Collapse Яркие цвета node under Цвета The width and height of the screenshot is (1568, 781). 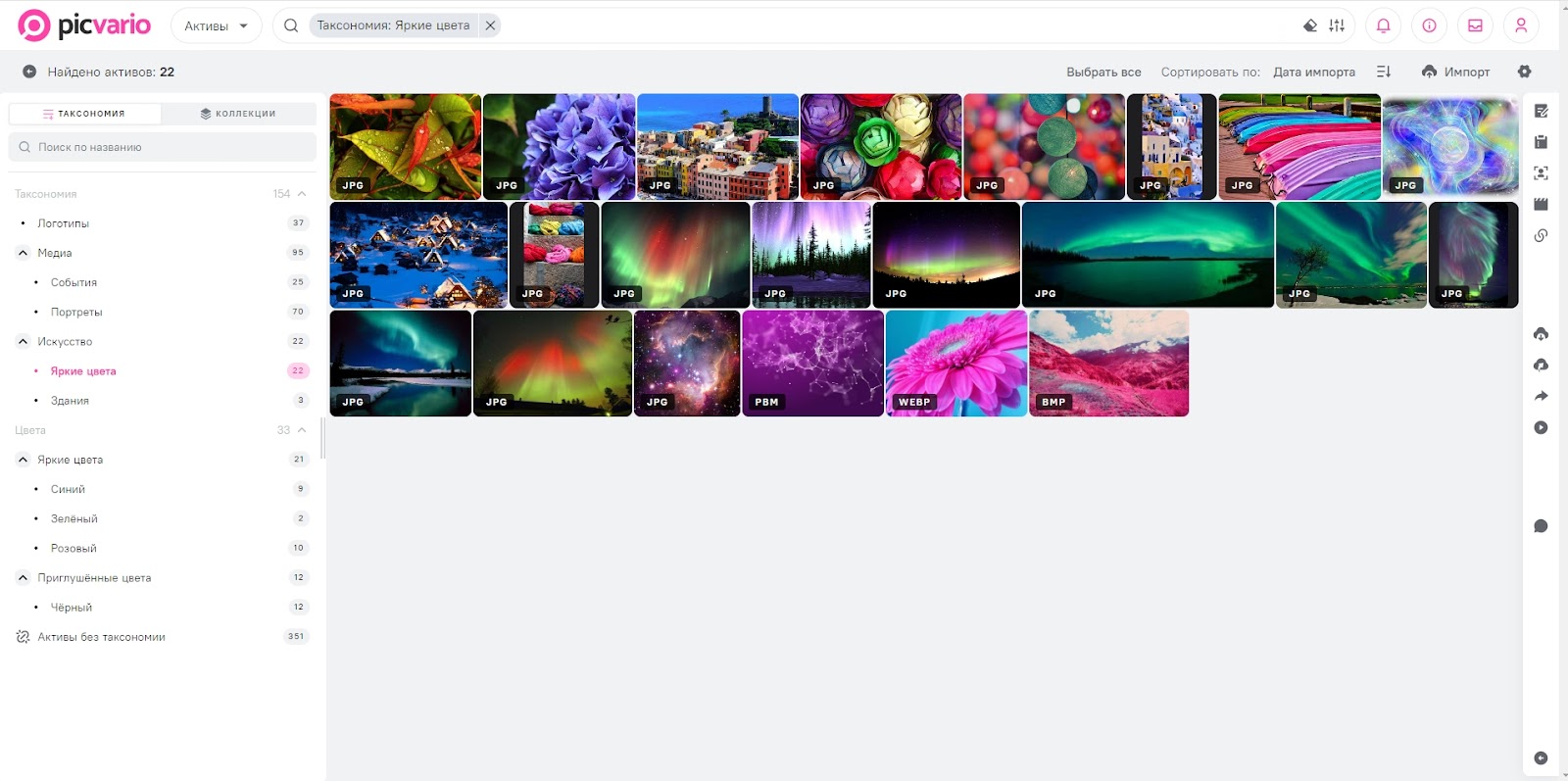click(x=23, y=460)
